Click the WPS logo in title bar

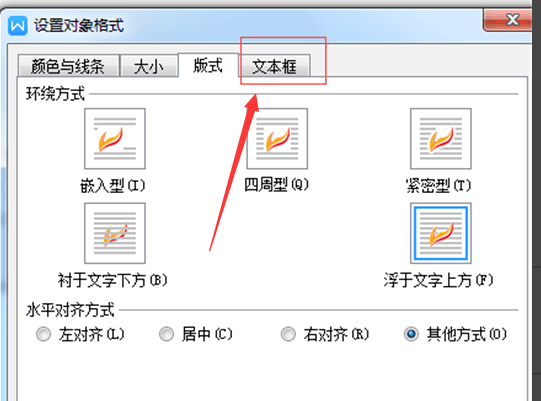17,26
